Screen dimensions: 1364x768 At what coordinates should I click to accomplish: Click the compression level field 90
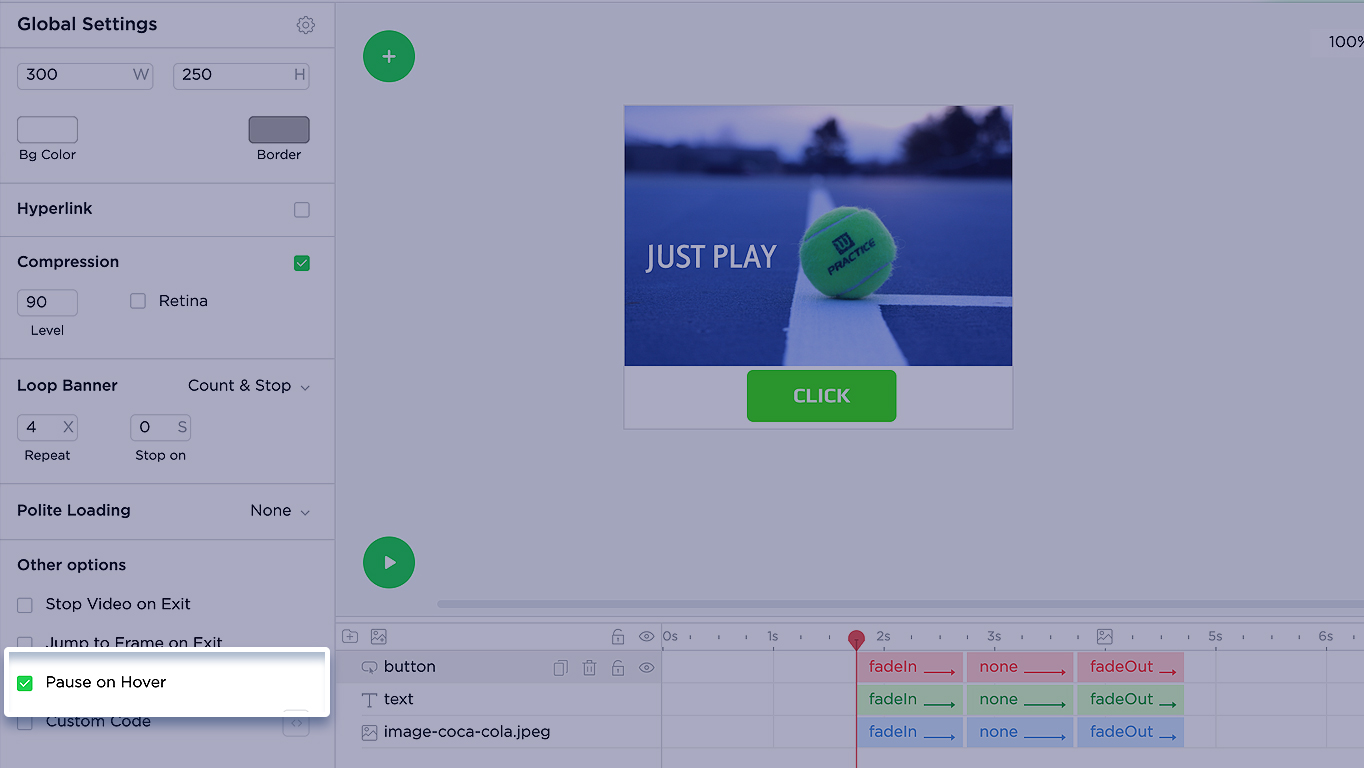47,302
